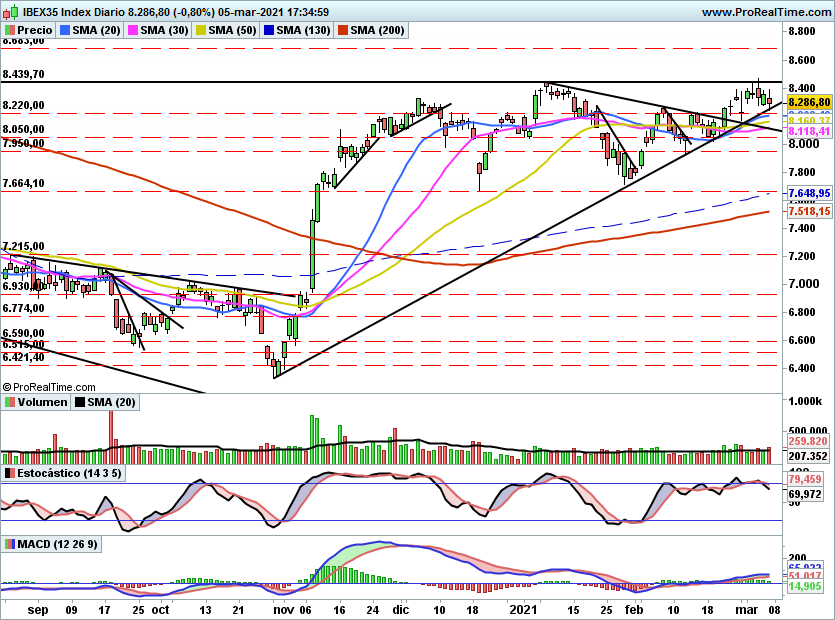Click the Estocástico indicator icon in its panel header
Image resolution: width=835 pixels, height=620 pixels.
click(8, 473)
